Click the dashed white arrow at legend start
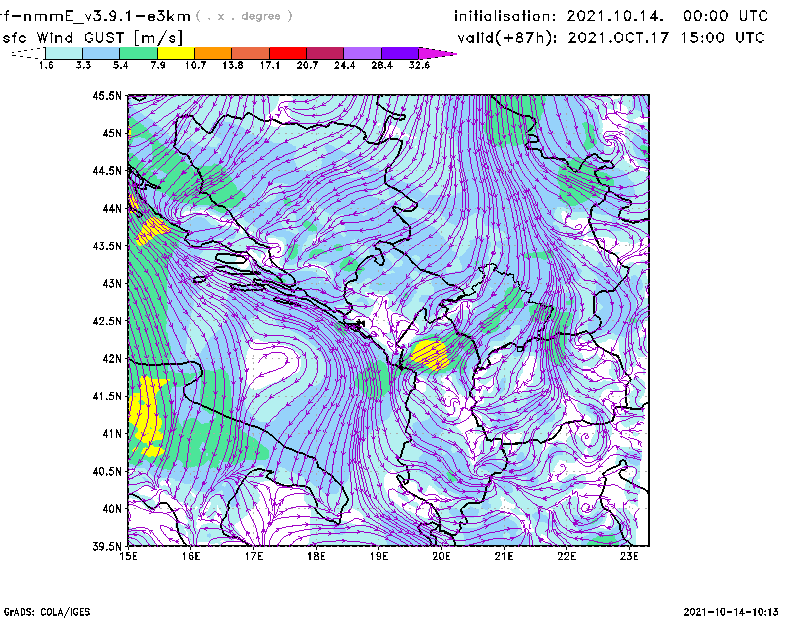 click(x=28, y=53)
